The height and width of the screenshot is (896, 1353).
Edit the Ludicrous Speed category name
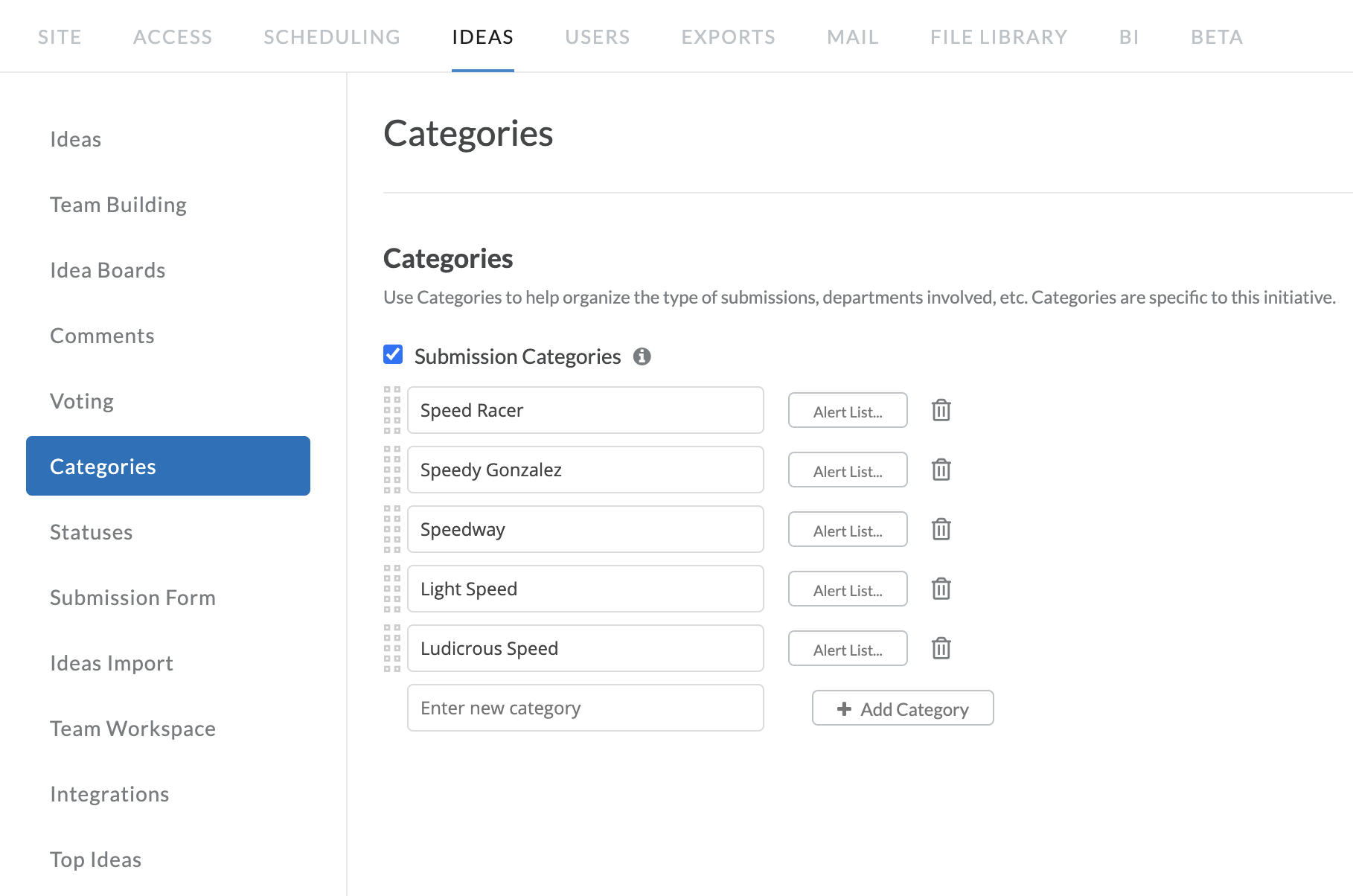point(586,648)
